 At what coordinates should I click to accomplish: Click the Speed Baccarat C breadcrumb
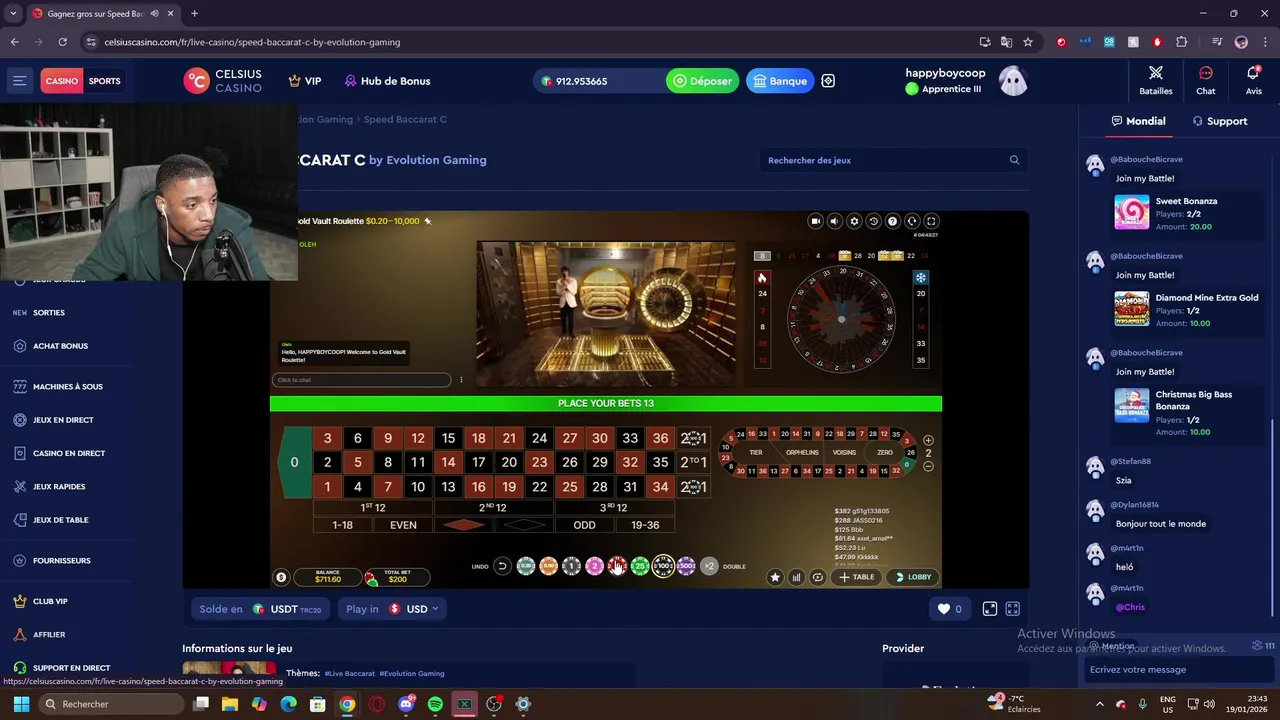pyautogui.click(x=405, y=119)
